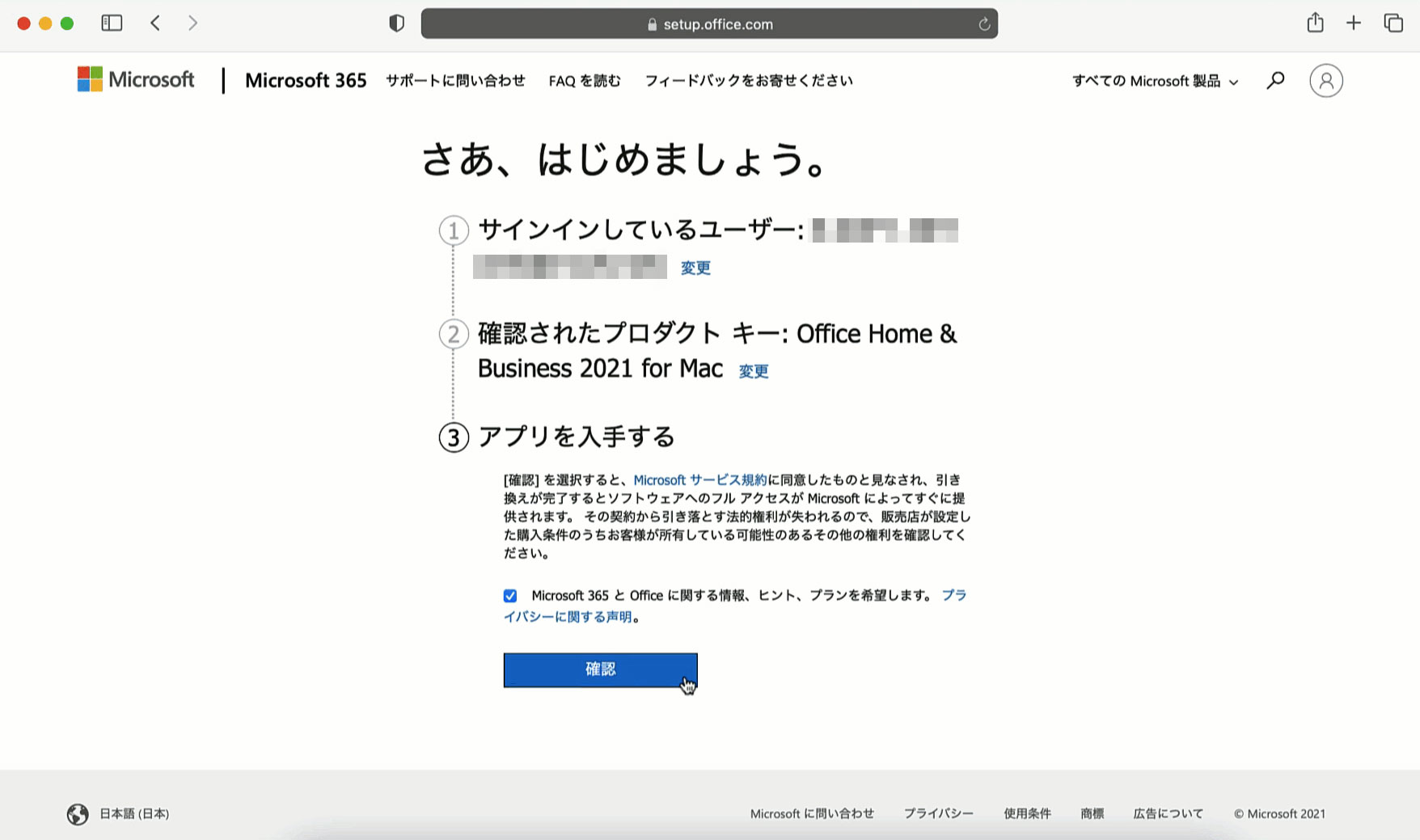
Task: Click the setup.office.com address field
Action: (x=709, y=23)
